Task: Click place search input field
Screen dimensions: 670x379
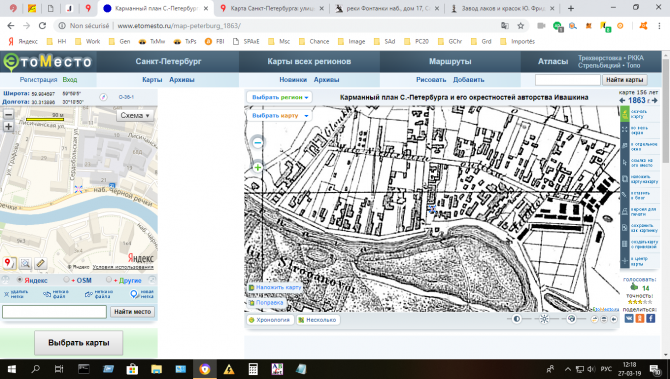Action: pyautogui.click(x=54, y=312)
